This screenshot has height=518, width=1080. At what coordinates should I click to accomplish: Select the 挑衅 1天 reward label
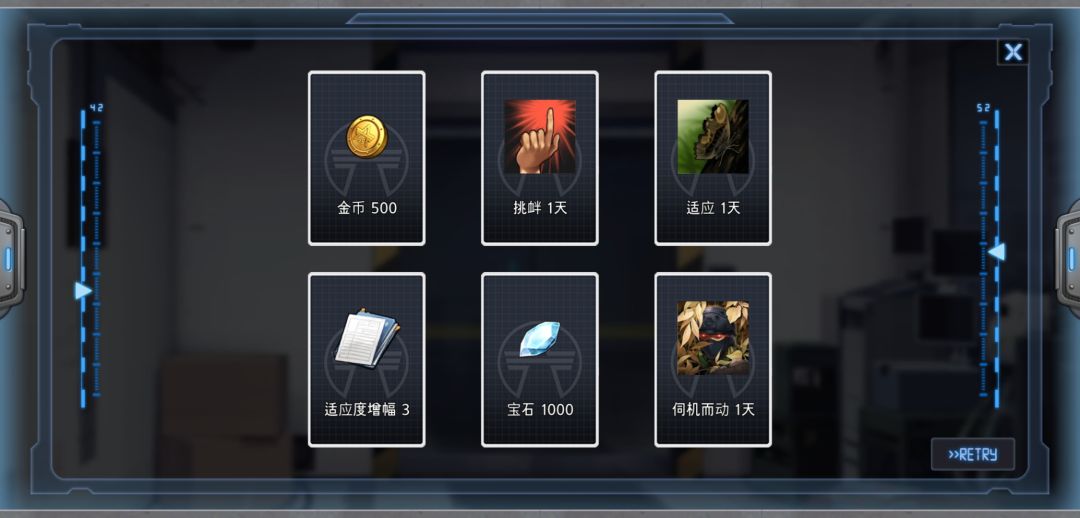[540, 208]
